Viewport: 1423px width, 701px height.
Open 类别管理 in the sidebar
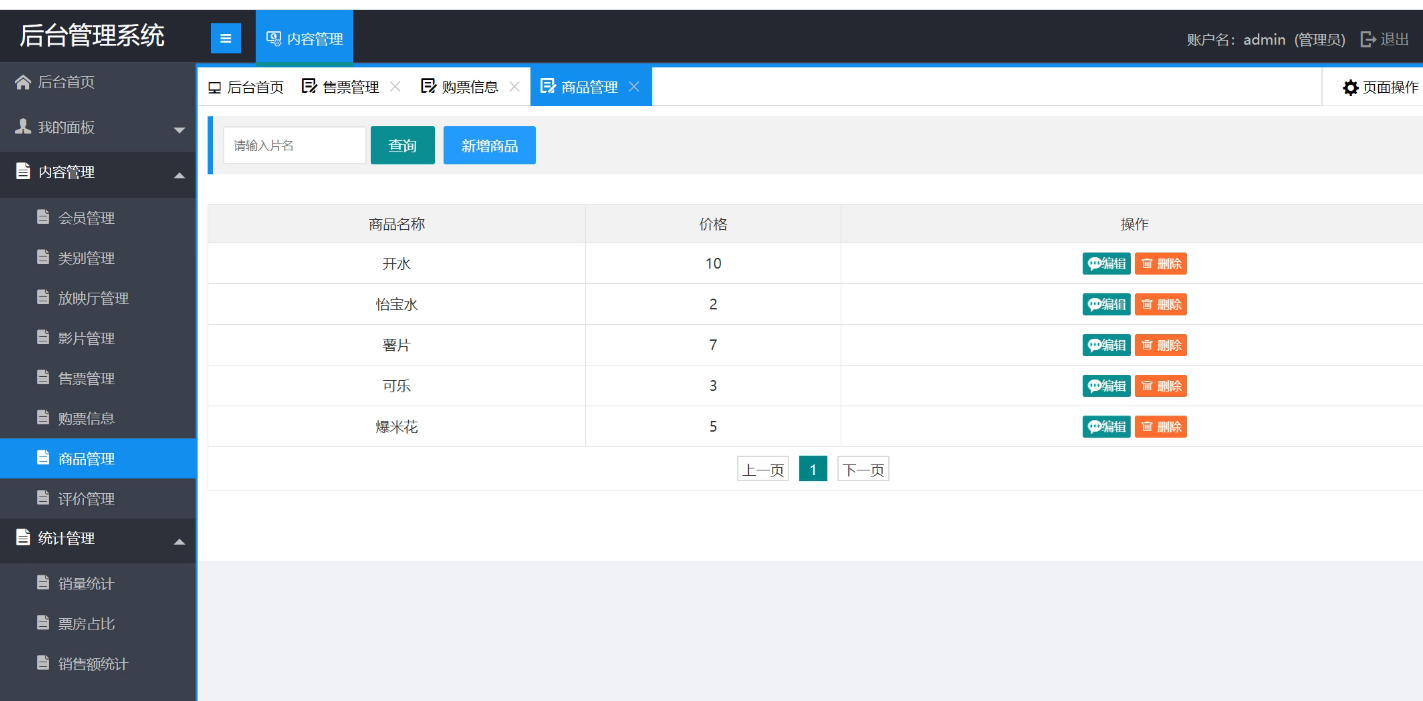tap(98, 258)
